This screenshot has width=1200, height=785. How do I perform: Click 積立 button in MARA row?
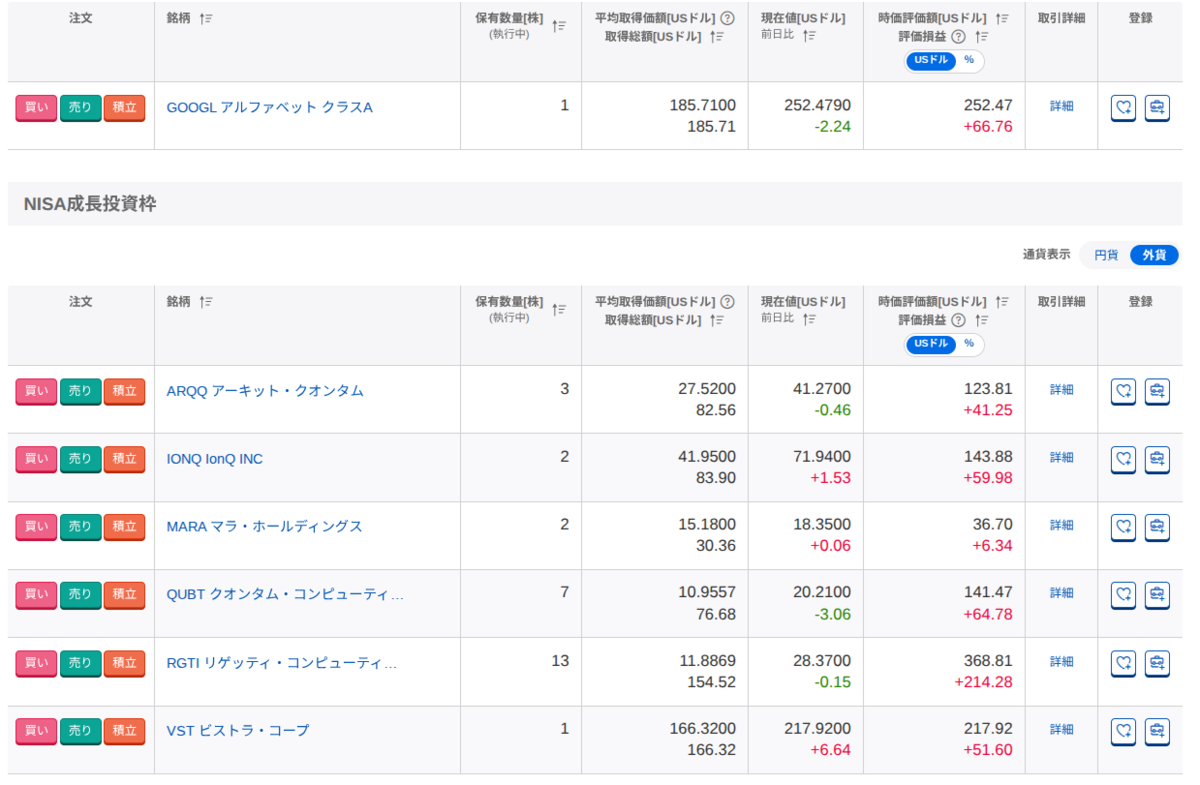click(124, 527)
